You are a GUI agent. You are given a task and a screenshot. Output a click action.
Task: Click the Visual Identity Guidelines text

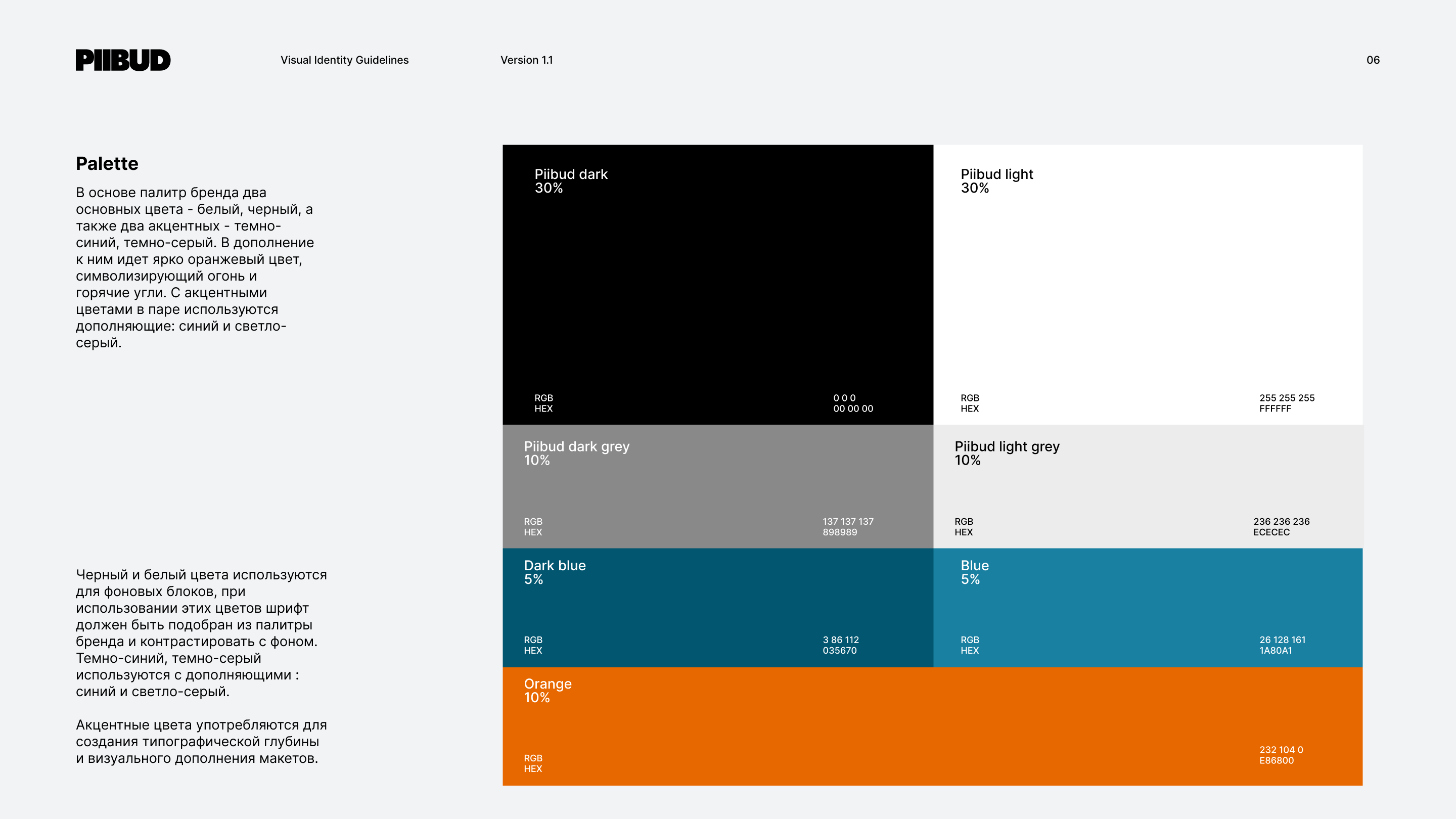pyautogui.click(x=344, y=60)
